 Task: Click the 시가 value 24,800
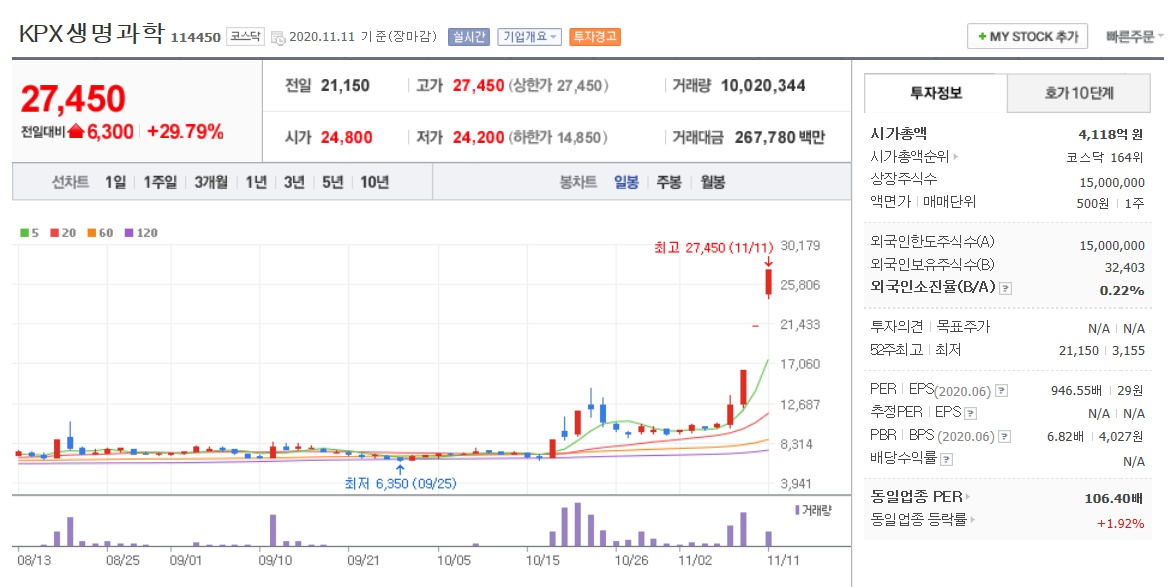(346, 137)
